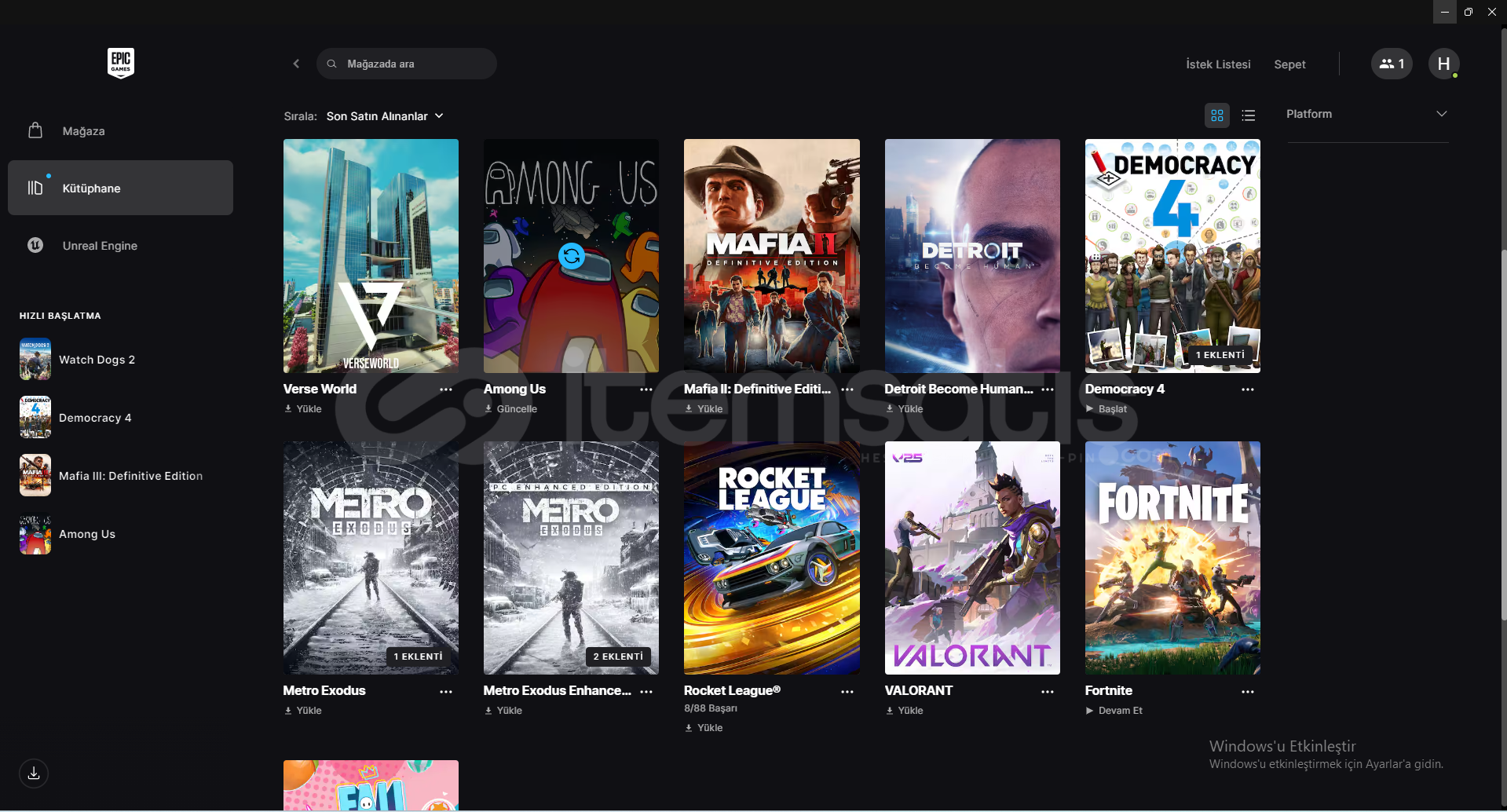1507x812 pixels.
Task: Click Rocket League 8/88 Başarı text
Action: tap(711, 708)
